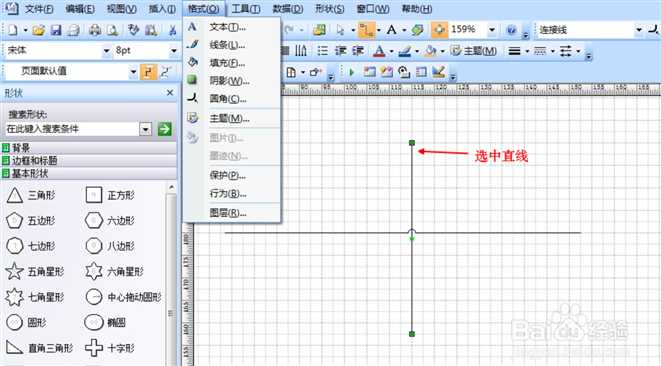Click the increase indent icon
Viewport: 661px width, 366px height.
358,51
